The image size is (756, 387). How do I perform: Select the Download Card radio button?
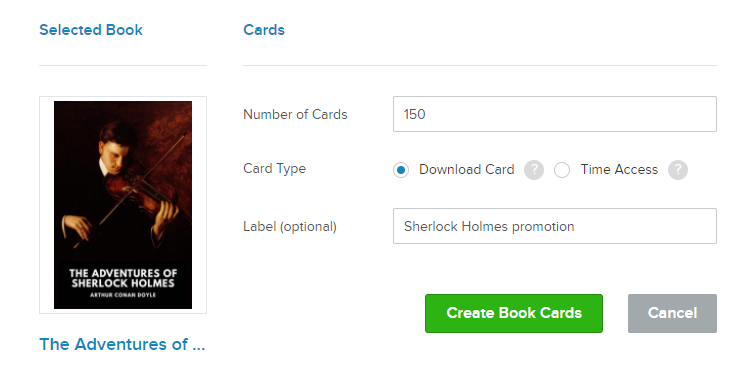click(x=401, y=170)
